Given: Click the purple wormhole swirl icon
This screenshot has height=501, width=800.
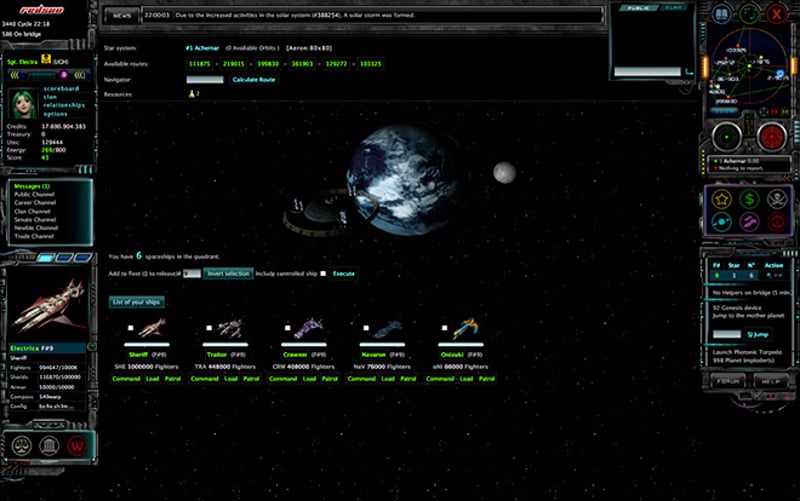Looking at the screenshot, I should (749, 222).
